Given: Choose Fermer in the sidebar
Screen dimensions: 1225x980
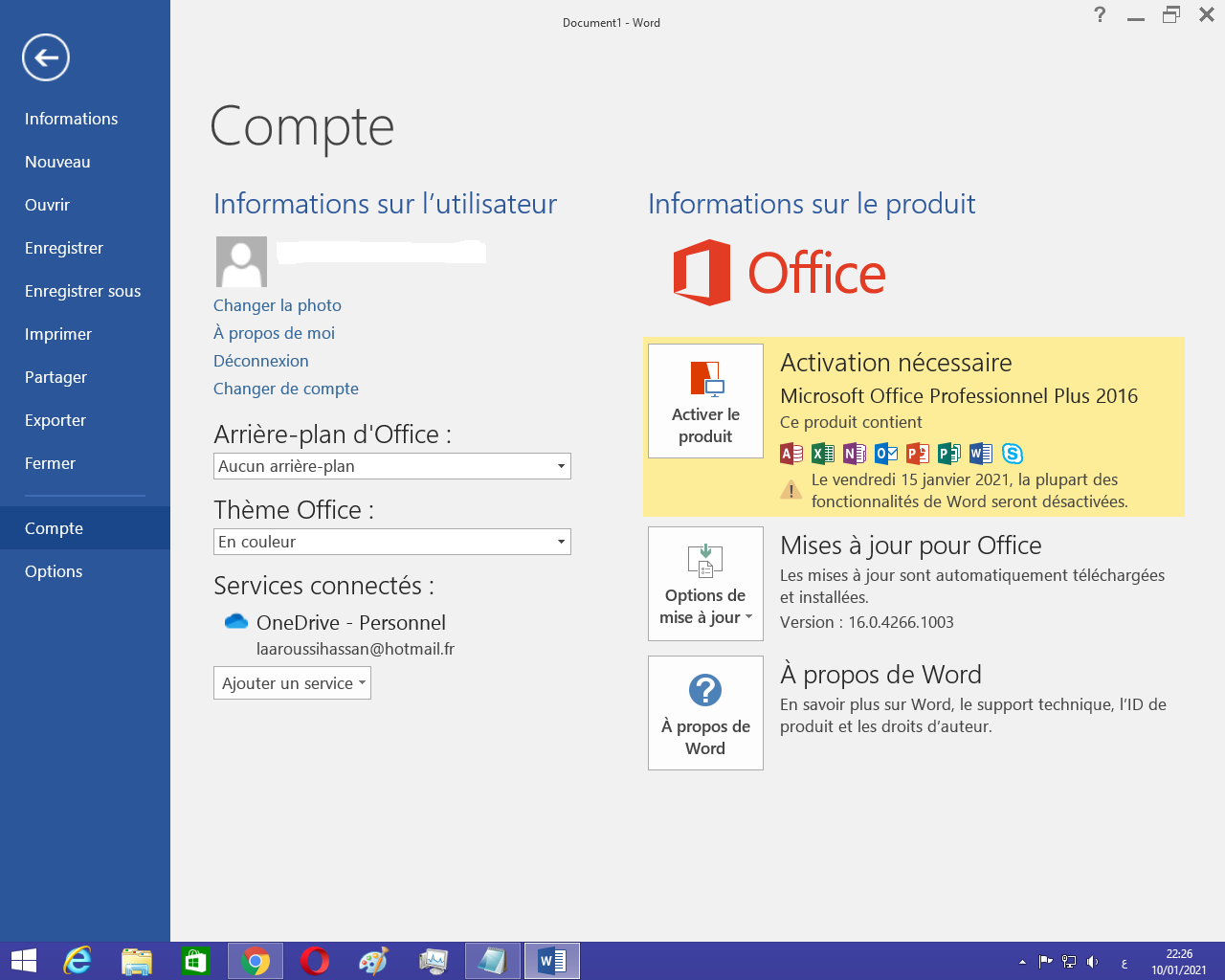Looking at the screenshot, I should pyautogui.click(x=85, y=463).
